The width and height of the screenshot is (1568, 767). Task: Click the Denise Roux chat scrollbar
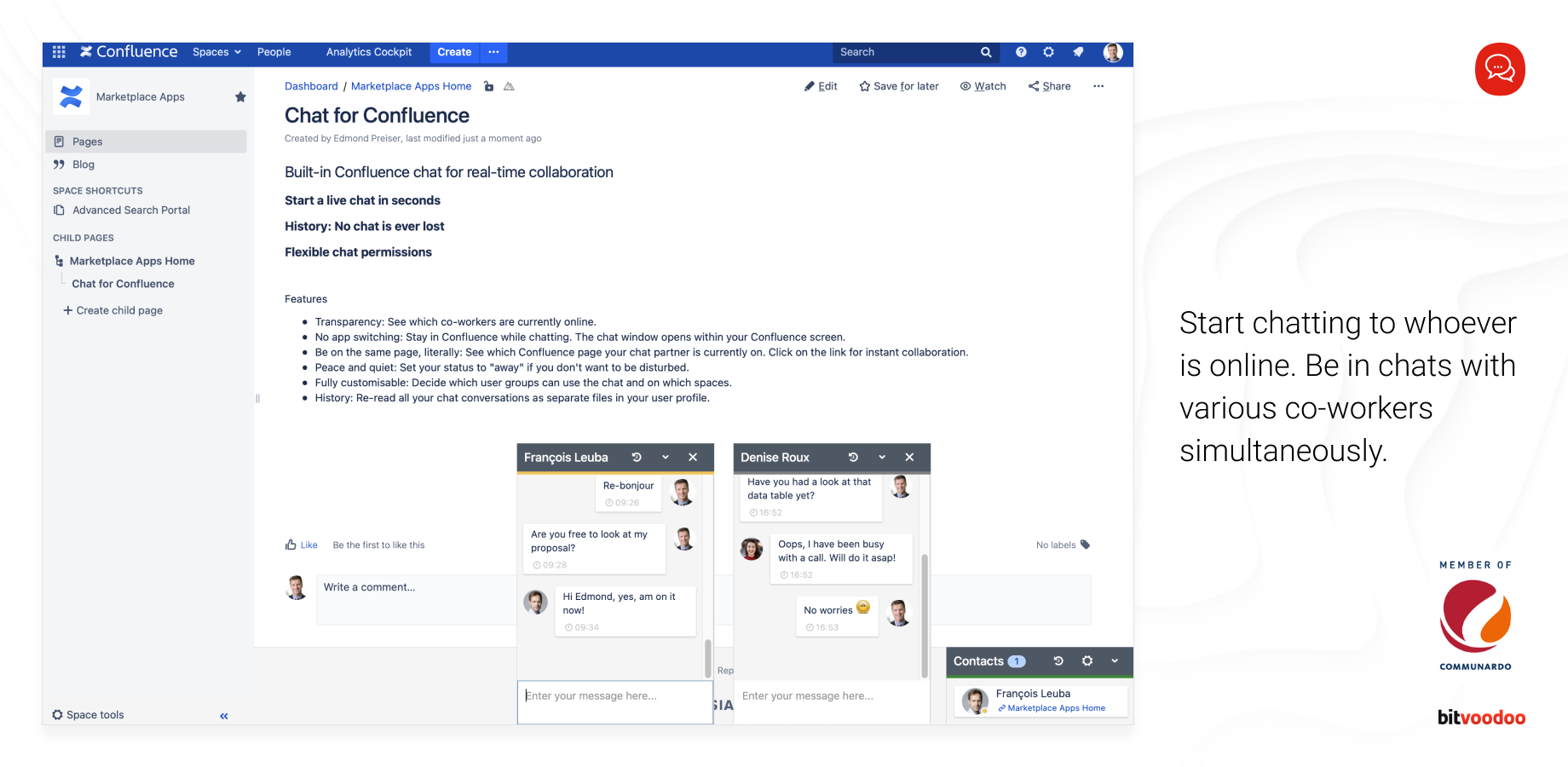(x=925, y=615)
